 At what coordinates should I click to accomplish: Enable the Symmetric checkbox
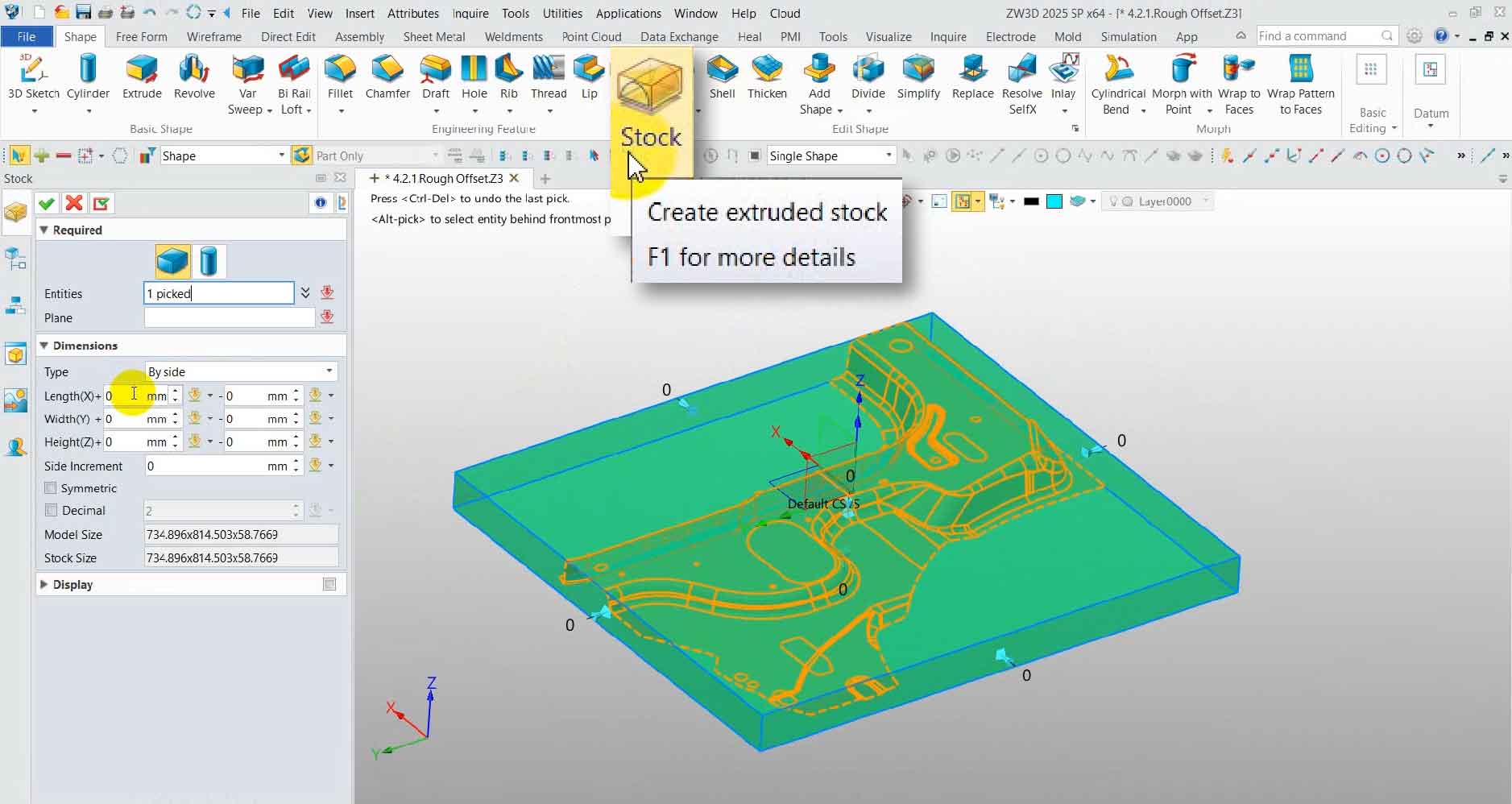(51, 488)
